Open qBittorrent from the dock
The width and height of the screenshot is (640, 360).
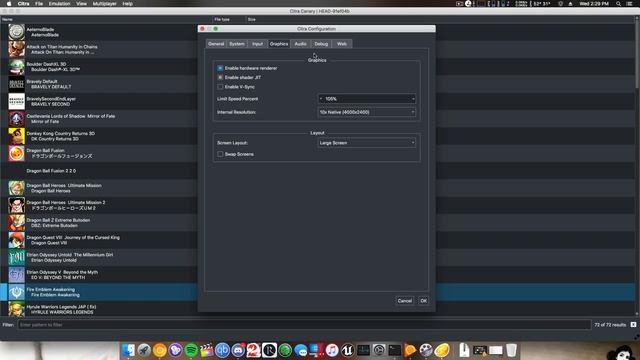[x=222, y=350]
